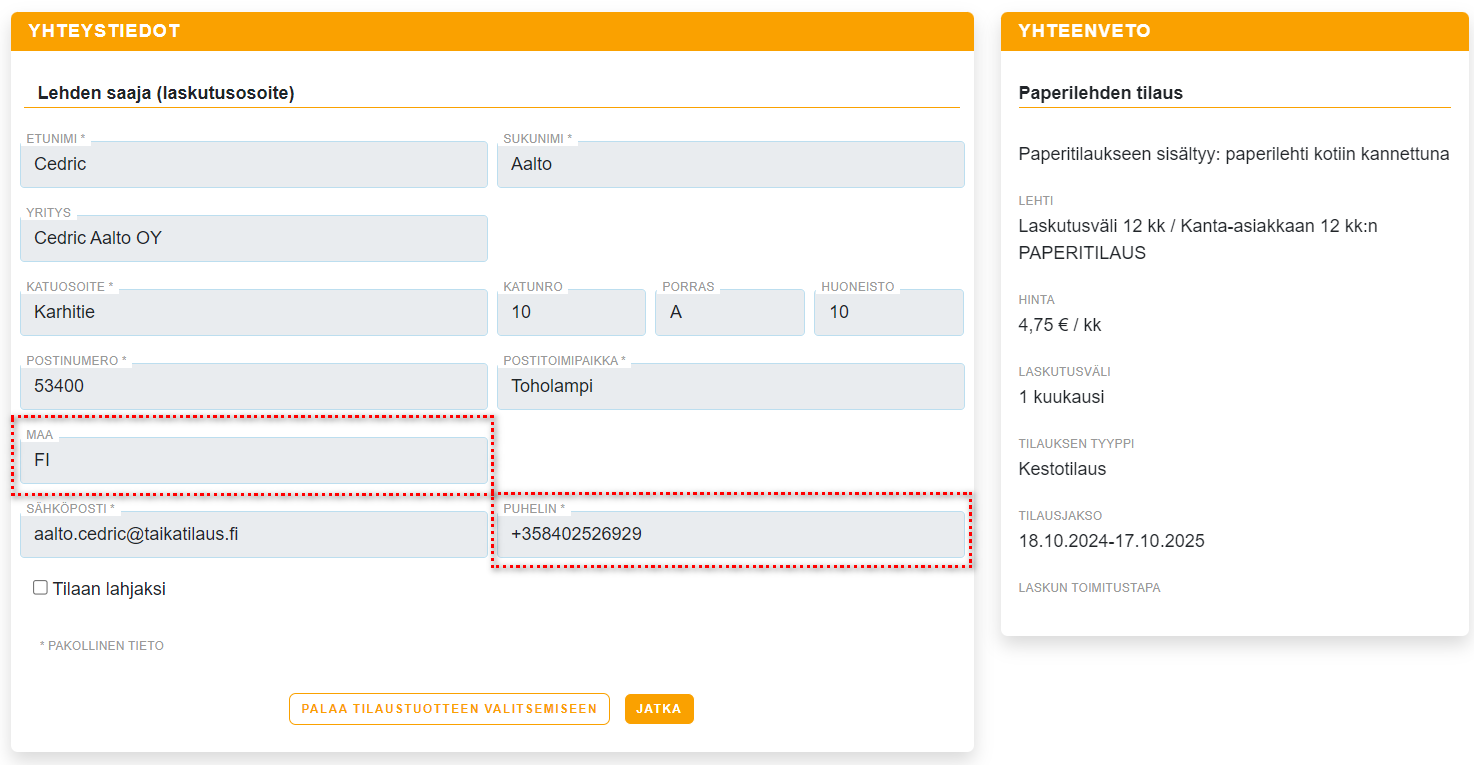The width and height of the screenshot is (1474, 765).
Task: Go back via PALAA TILAUSTUOTTEEN VALITSEMISEEN button
Action: (449, 709)
